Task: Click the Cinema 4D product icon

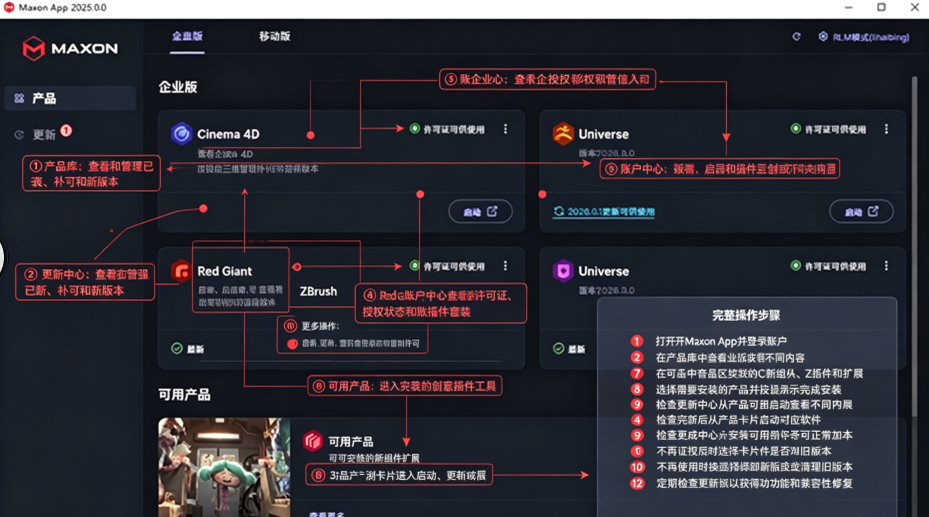Action: point(181,134)
